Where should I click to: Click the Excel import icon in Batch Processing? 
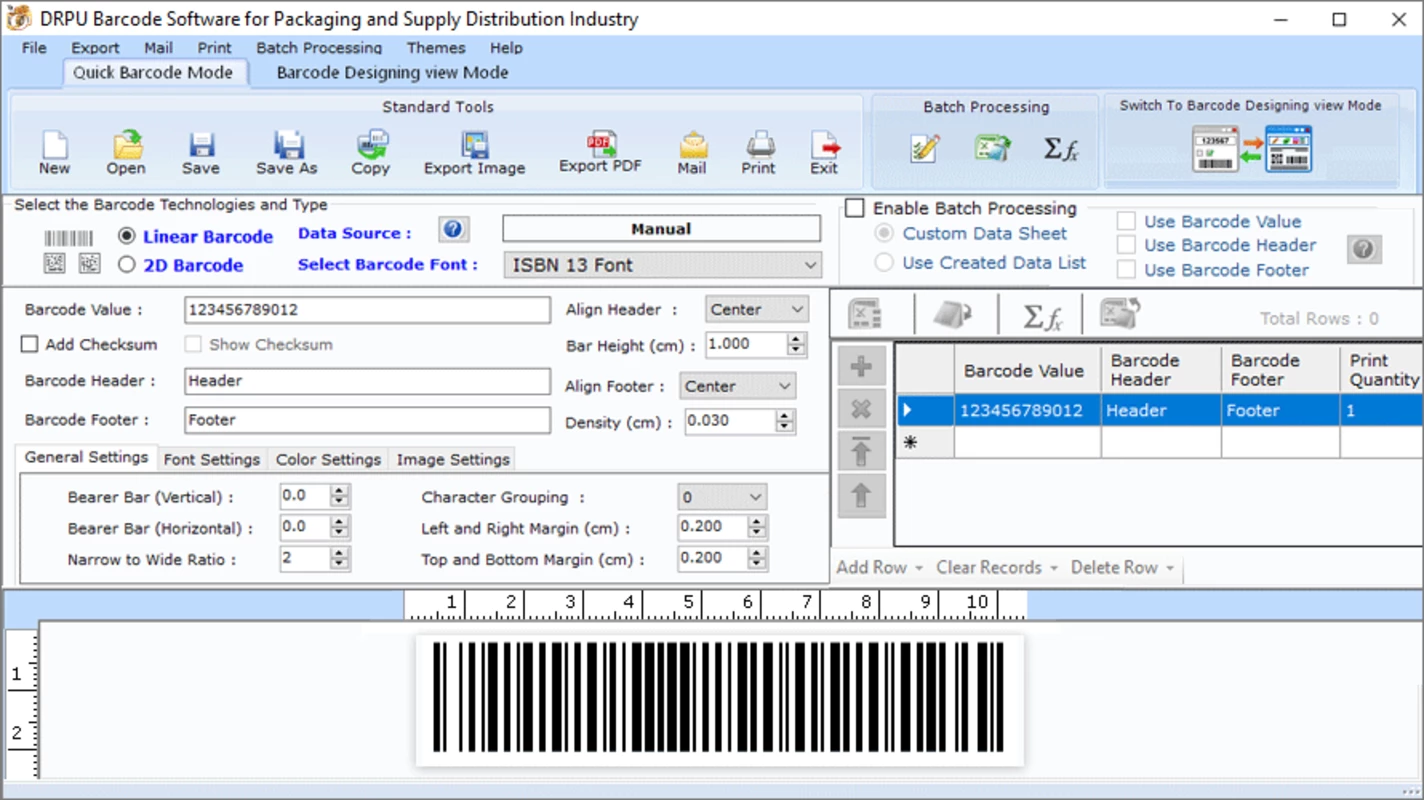tap(992, 149)
